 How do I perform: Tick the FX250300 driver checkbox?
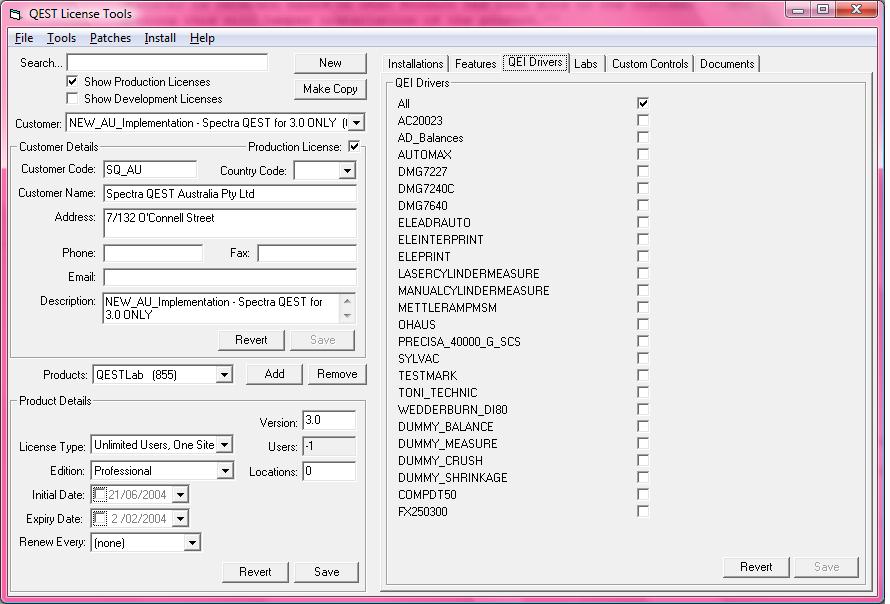[x=643, y=511]
